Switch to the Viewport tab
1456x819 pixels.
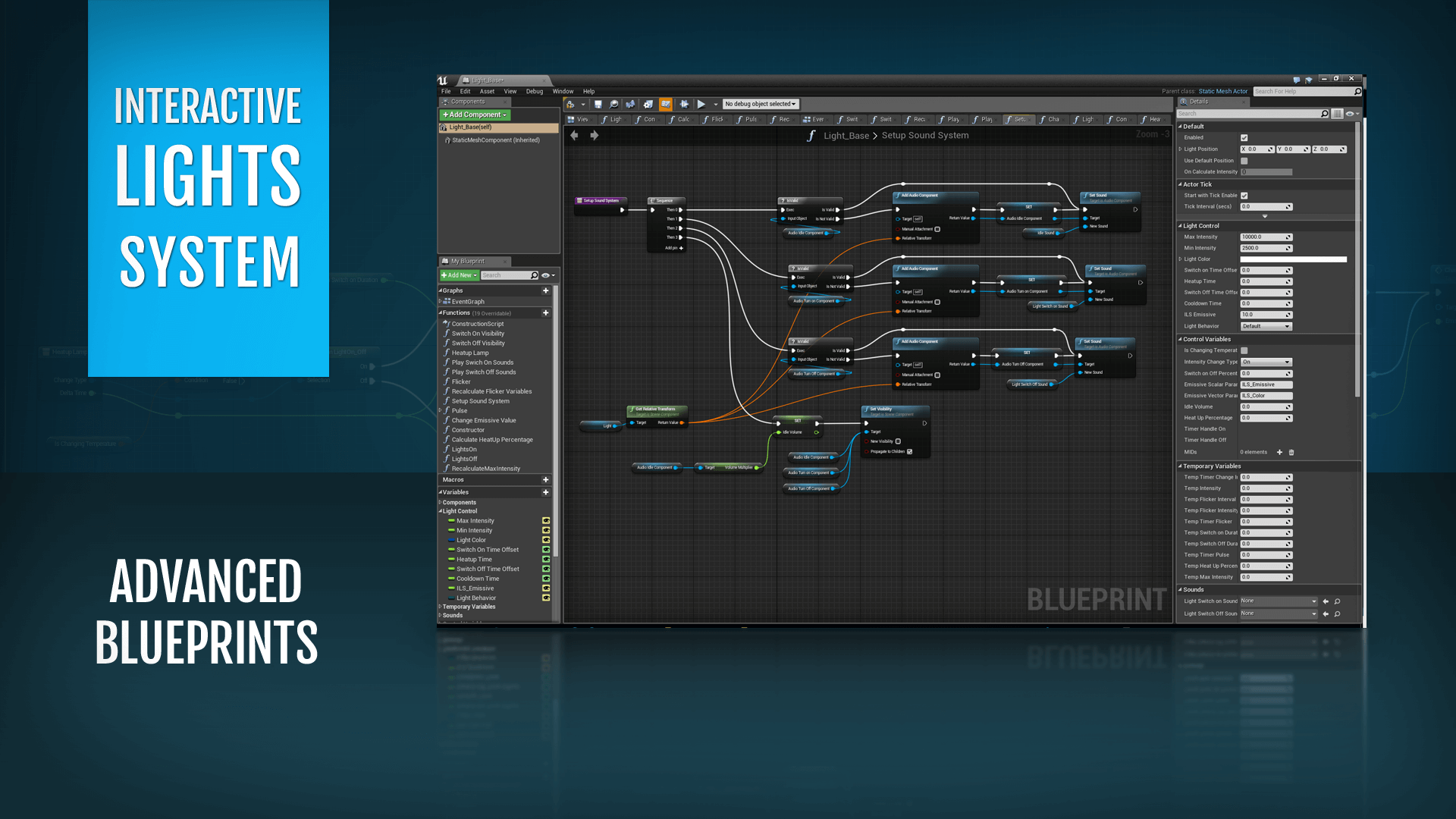pyautogui.click(x=579, y=120)
